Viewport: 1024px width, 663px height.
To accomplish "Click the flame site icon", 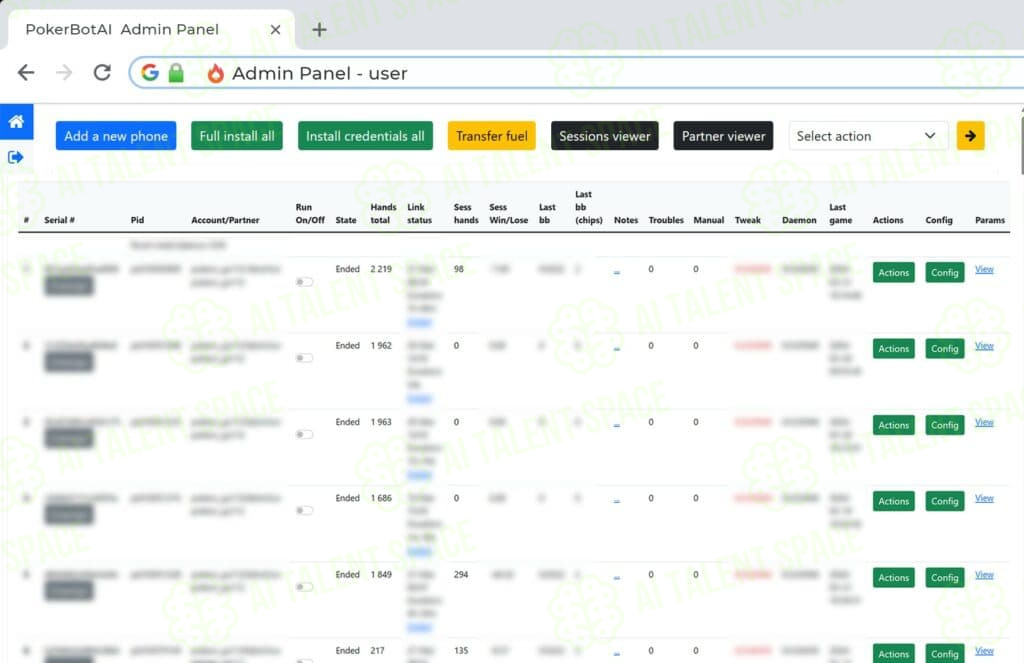I will click(215, 73).
